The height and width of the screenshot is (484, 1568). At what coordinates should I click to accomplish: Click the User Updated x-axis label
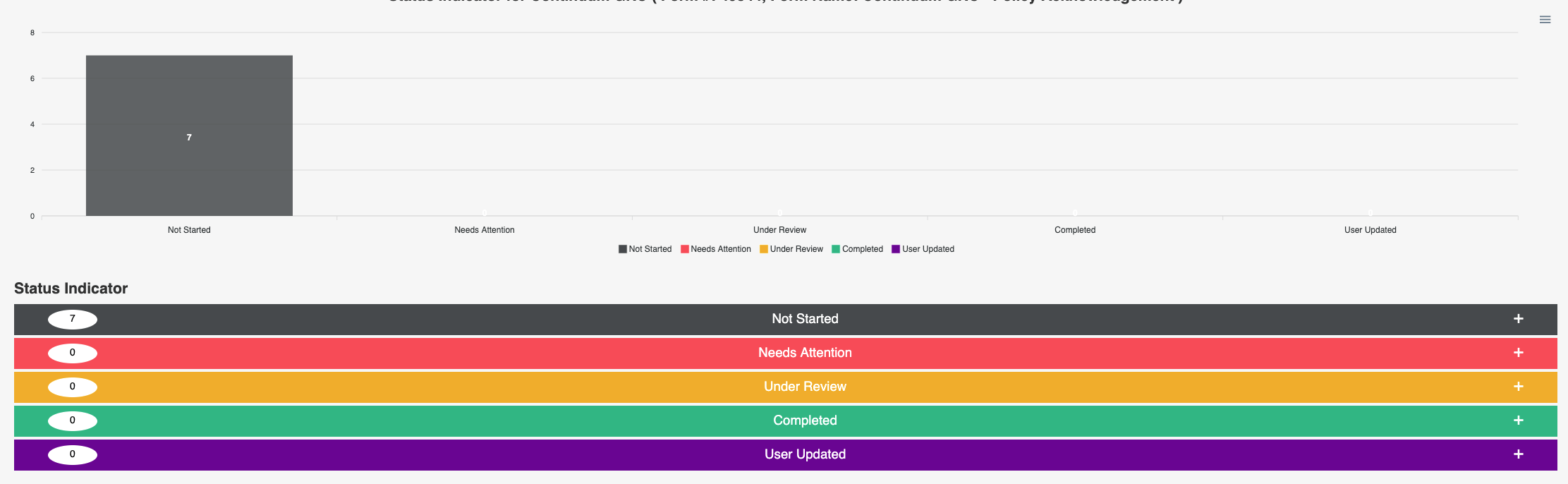pyautogui.click(x=1370, y=230)
